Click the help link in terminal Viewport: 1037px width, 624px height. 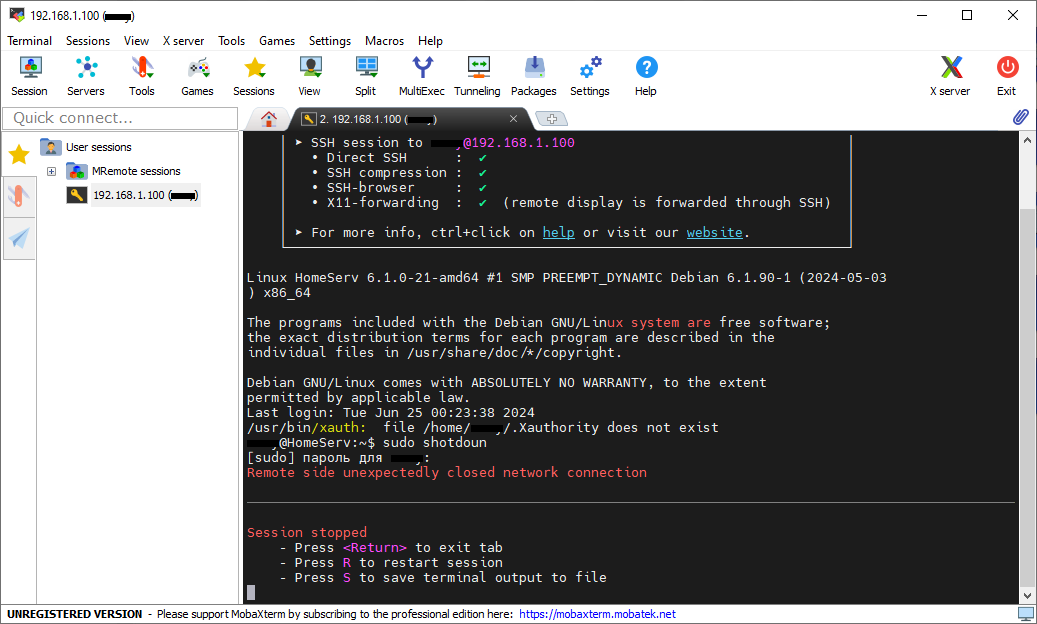[x=559, y=233]
